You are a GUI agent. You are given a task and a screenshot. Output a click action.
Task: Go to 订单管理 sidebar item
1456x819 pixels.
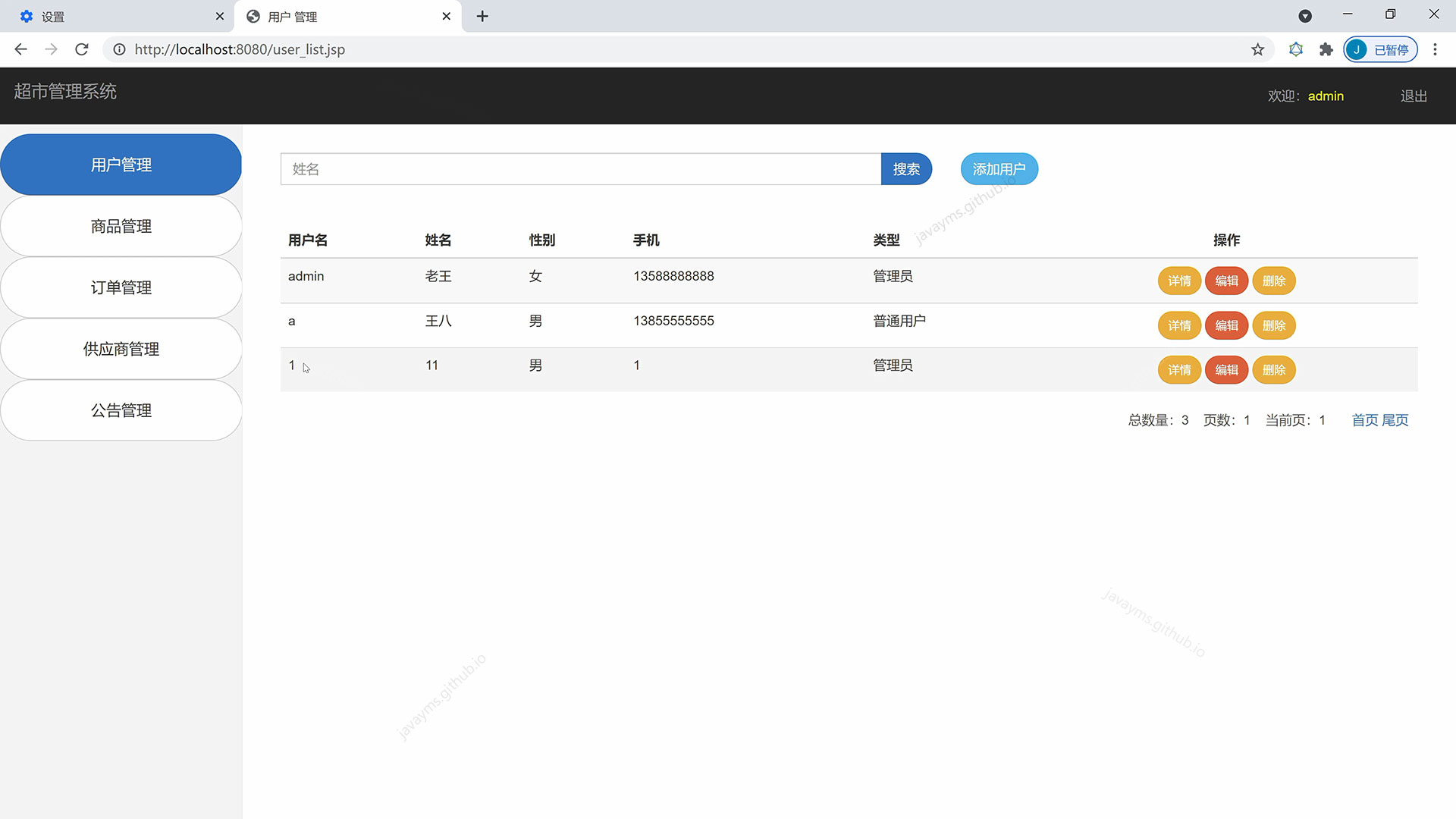121,287
